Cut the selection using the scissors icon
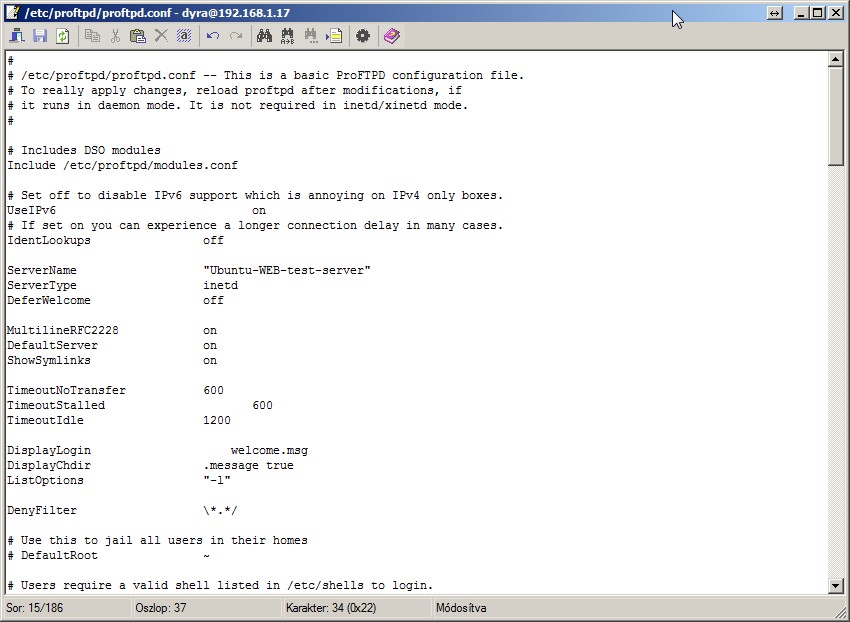850x622 pixels. point(115,36)
